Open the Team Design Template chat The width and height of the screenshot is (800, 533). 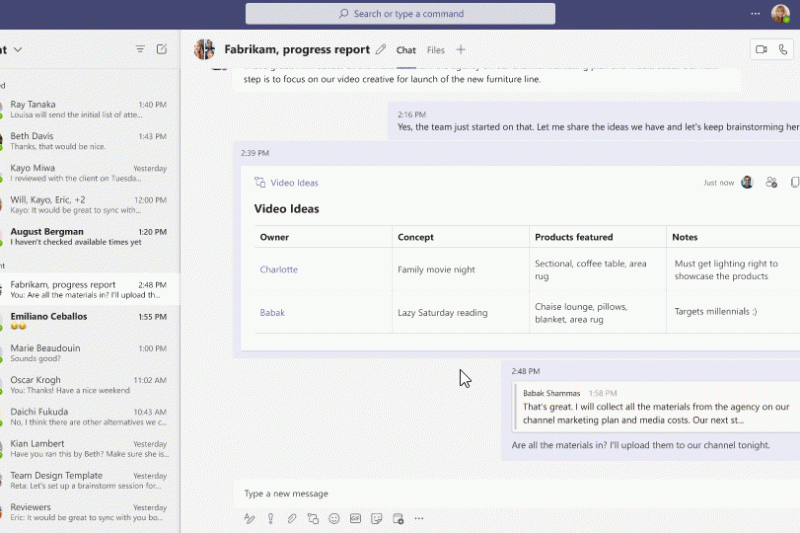(x=90, y=480)
